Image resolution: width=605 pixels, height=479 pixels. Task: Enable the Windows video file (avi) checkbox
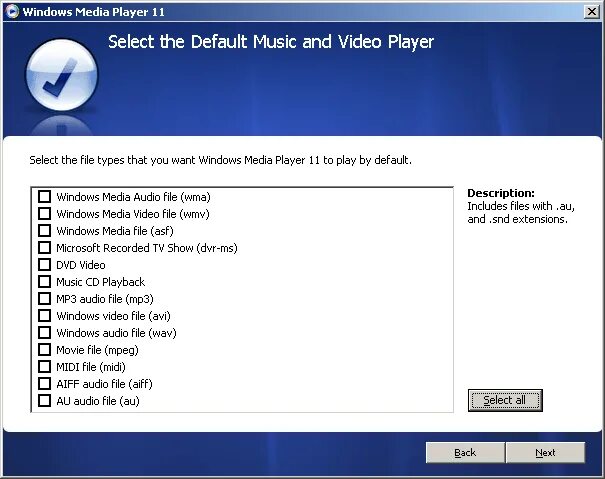coord(44,315)
